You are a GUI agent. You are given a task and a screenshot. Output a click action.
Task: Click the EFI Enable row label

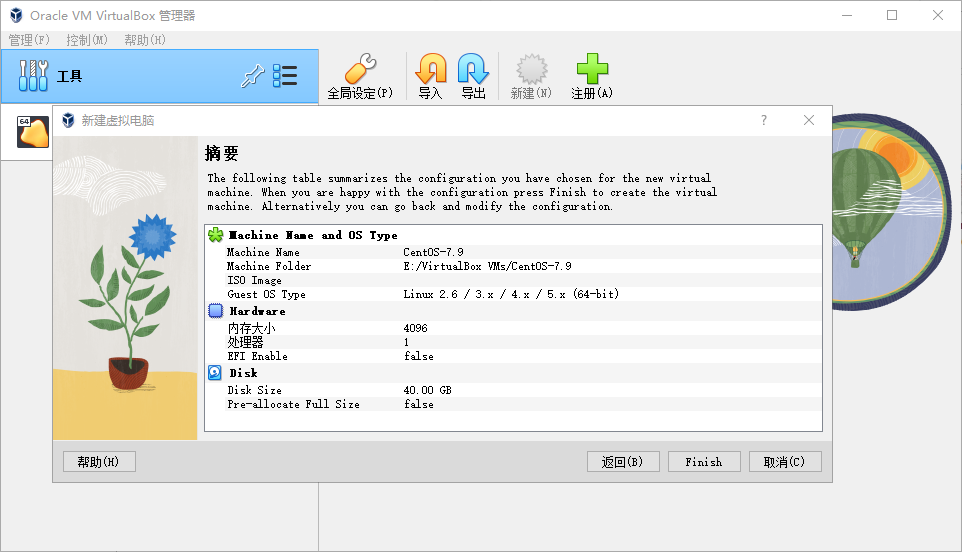click(x=257, y=356)
